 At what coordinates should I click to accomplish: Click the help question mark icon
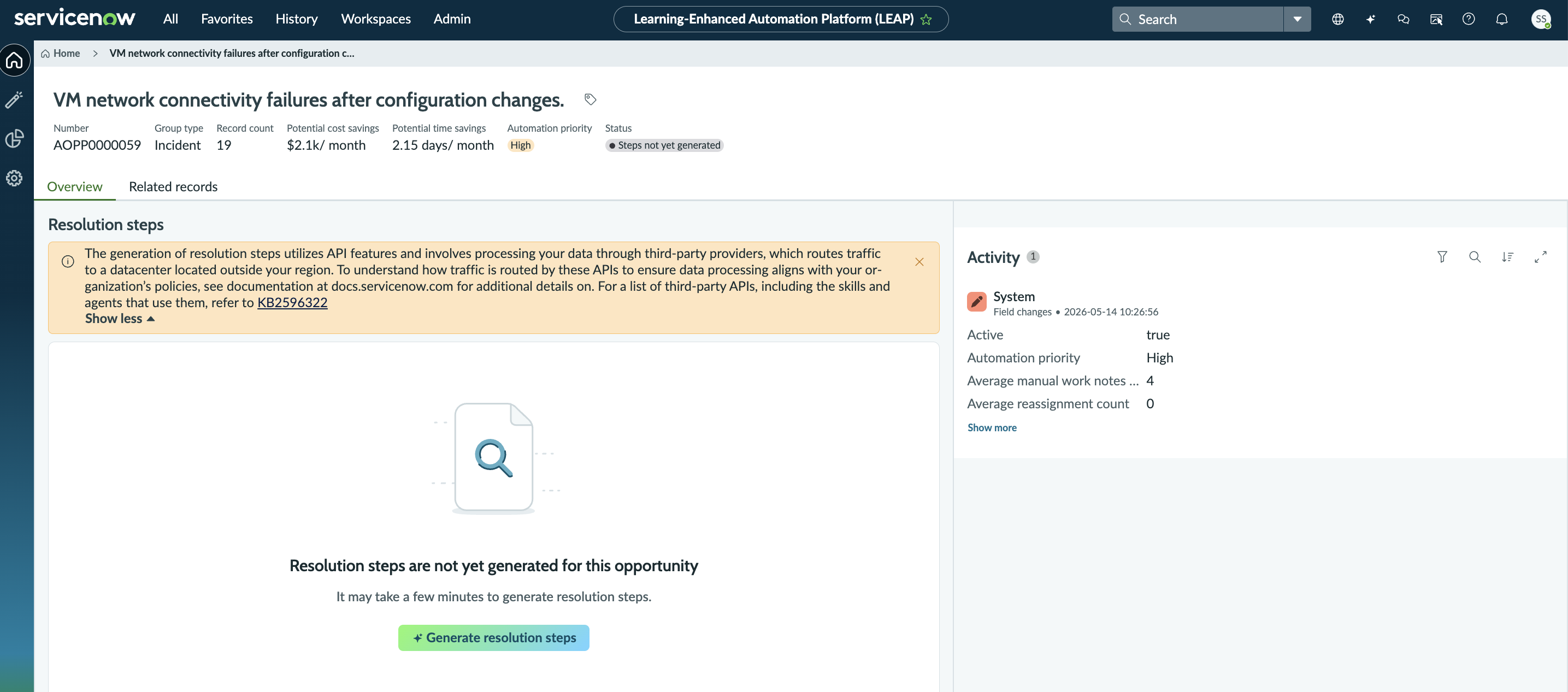[x=1468, y=19]
